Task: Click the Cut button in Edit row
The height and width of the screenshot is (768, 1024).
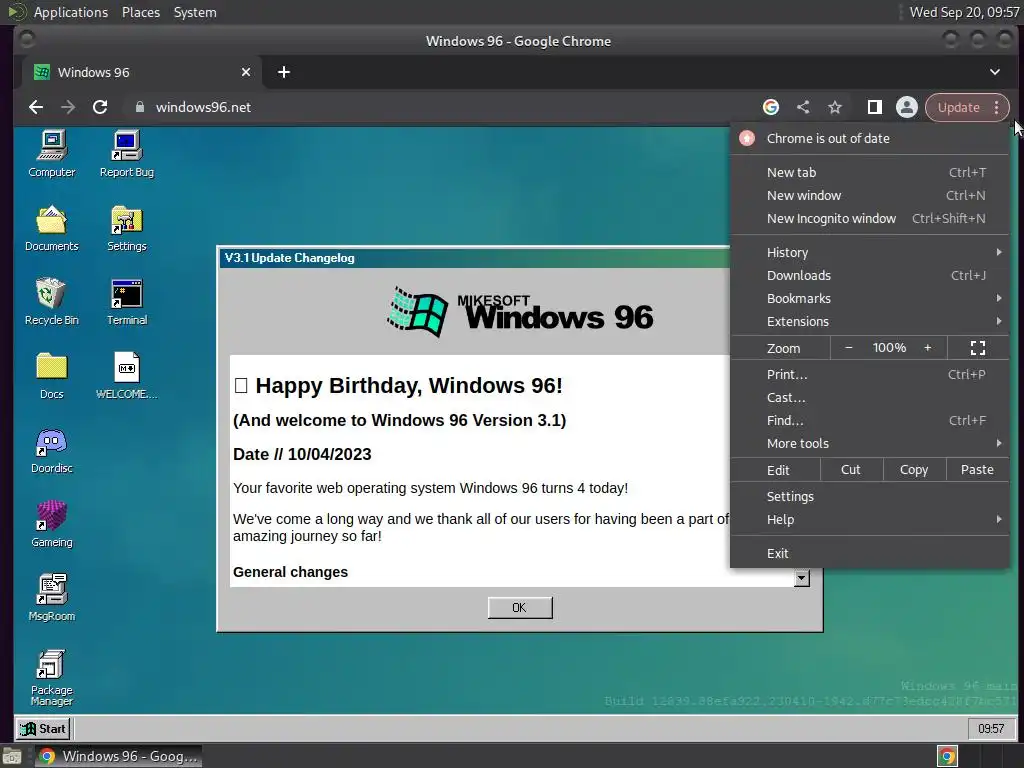Action: coord(851,470)
